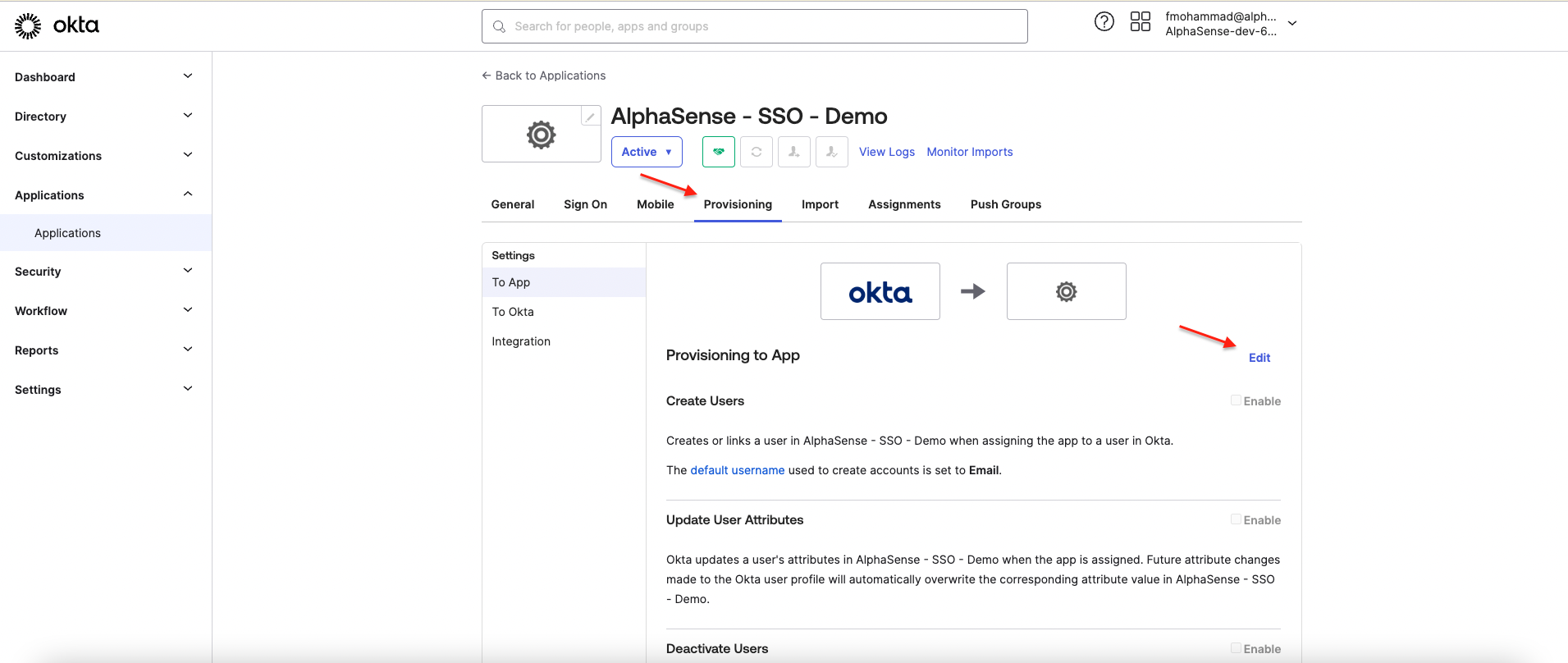1568x663 pixels.
Task: Expand the Workflow sidebar section
Action: (x=188, y=310)
